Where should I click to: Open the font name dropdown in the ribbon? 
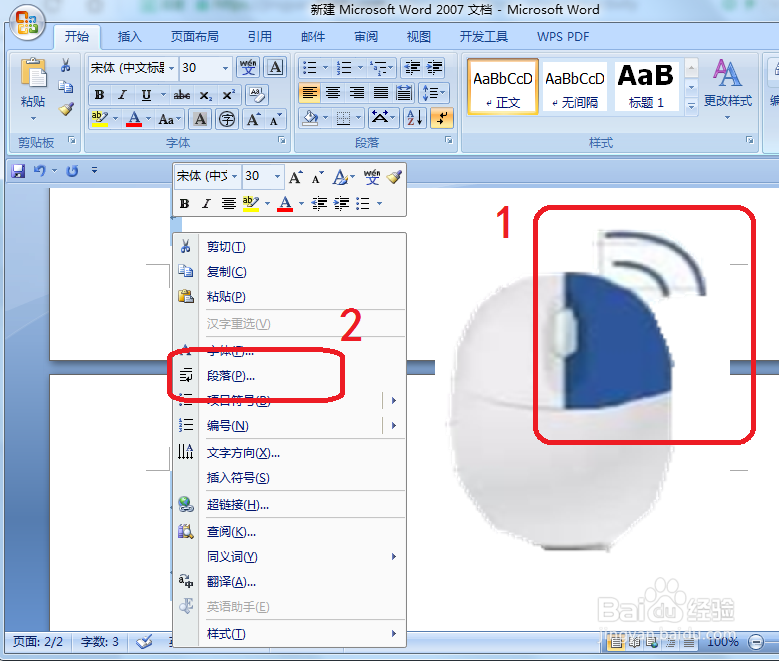[x=171, y=68]
